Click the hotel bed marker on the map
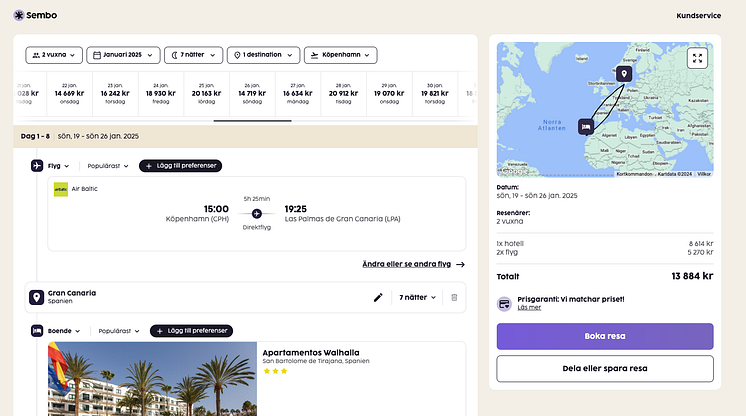The width and height of the screenshot is (746, 416). tap(586, 126)
